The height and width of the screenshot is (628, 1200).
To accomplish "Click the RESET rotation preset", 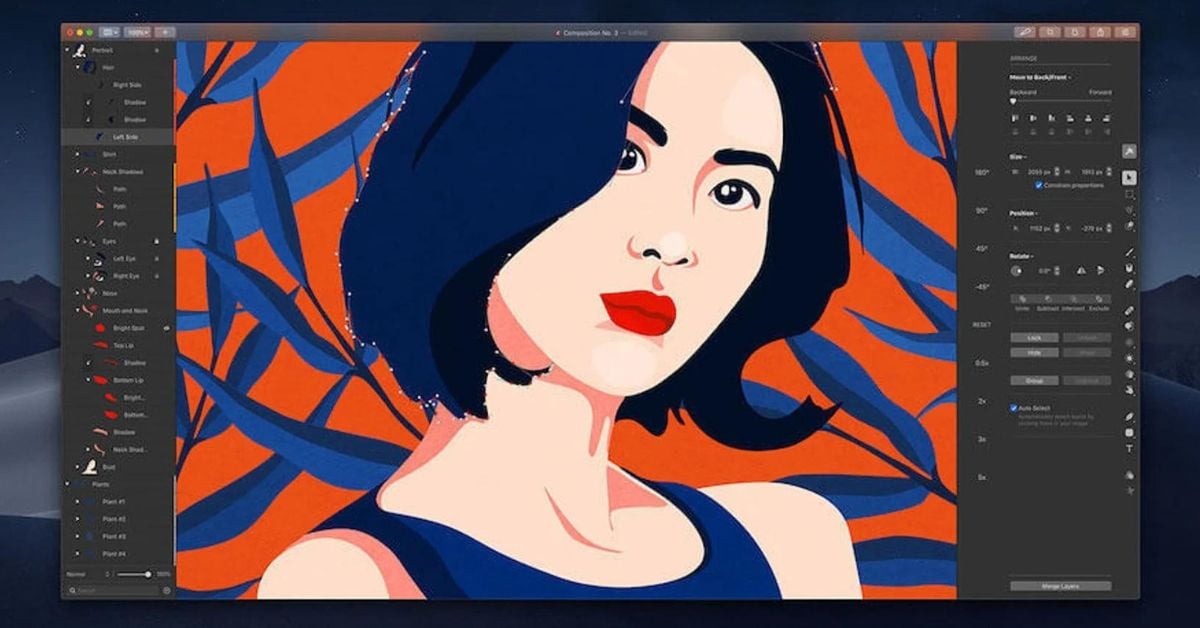I will point(981,324).
